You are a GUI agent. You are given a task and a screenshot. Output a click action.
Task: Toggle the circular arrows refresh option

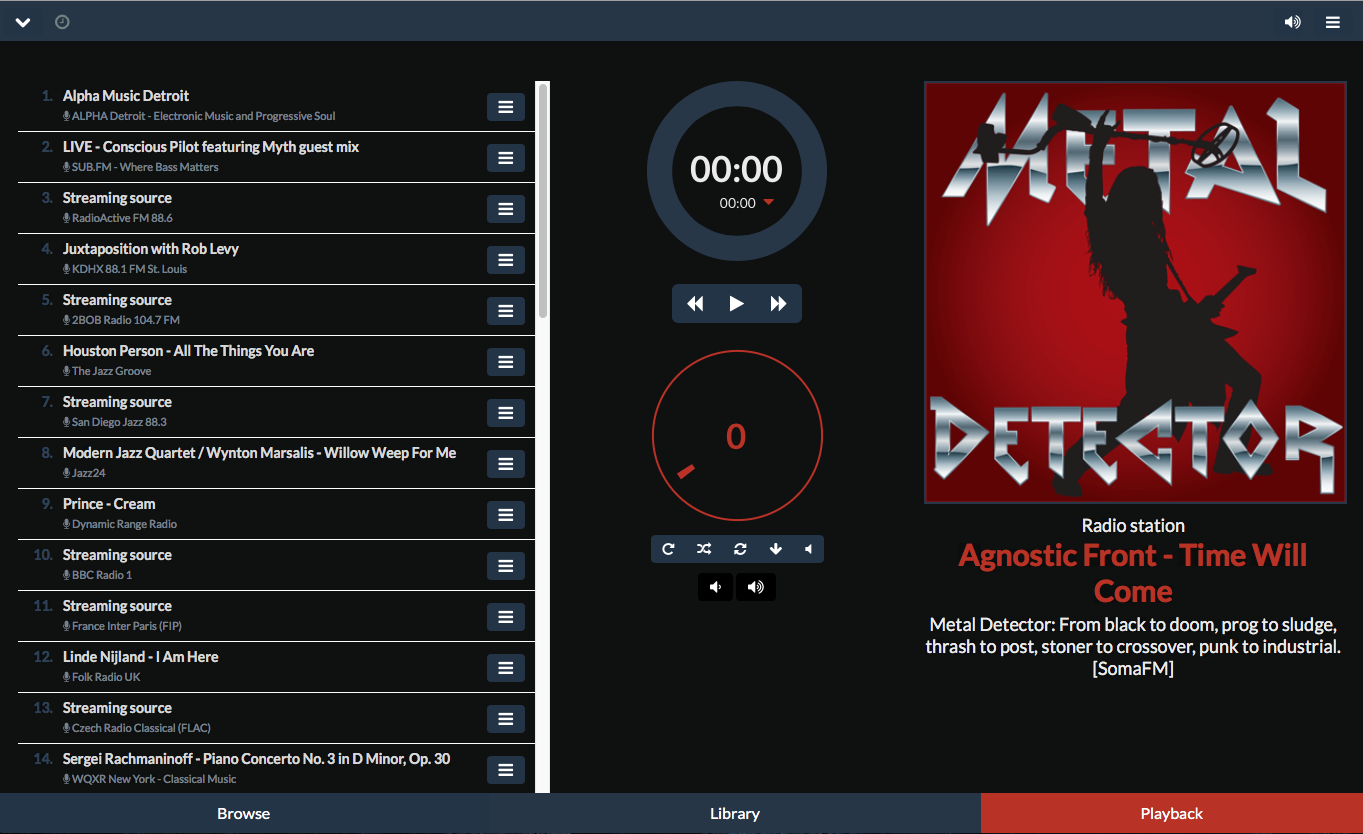coord(740,549)
